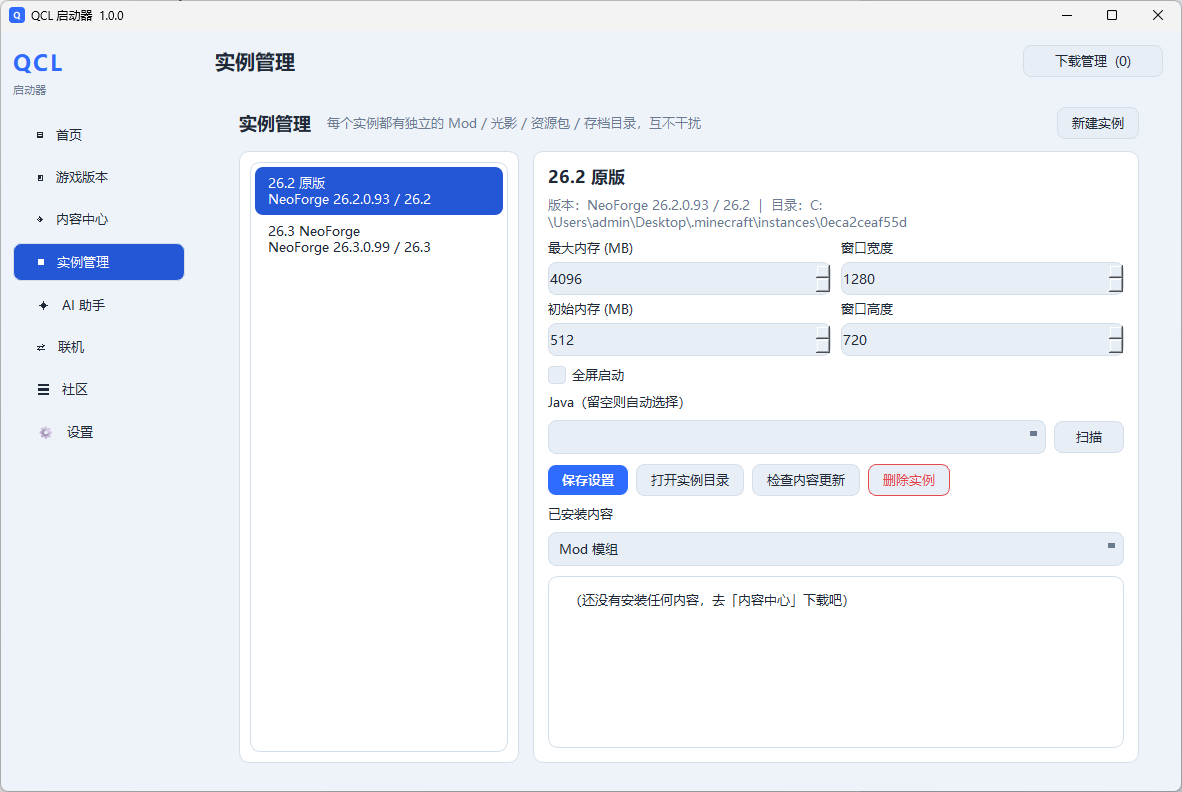Image resolution: width=1182 pixels, height=792 pixels.
Task: Create an instance with 新建实例
Action: click(1098, 124)
